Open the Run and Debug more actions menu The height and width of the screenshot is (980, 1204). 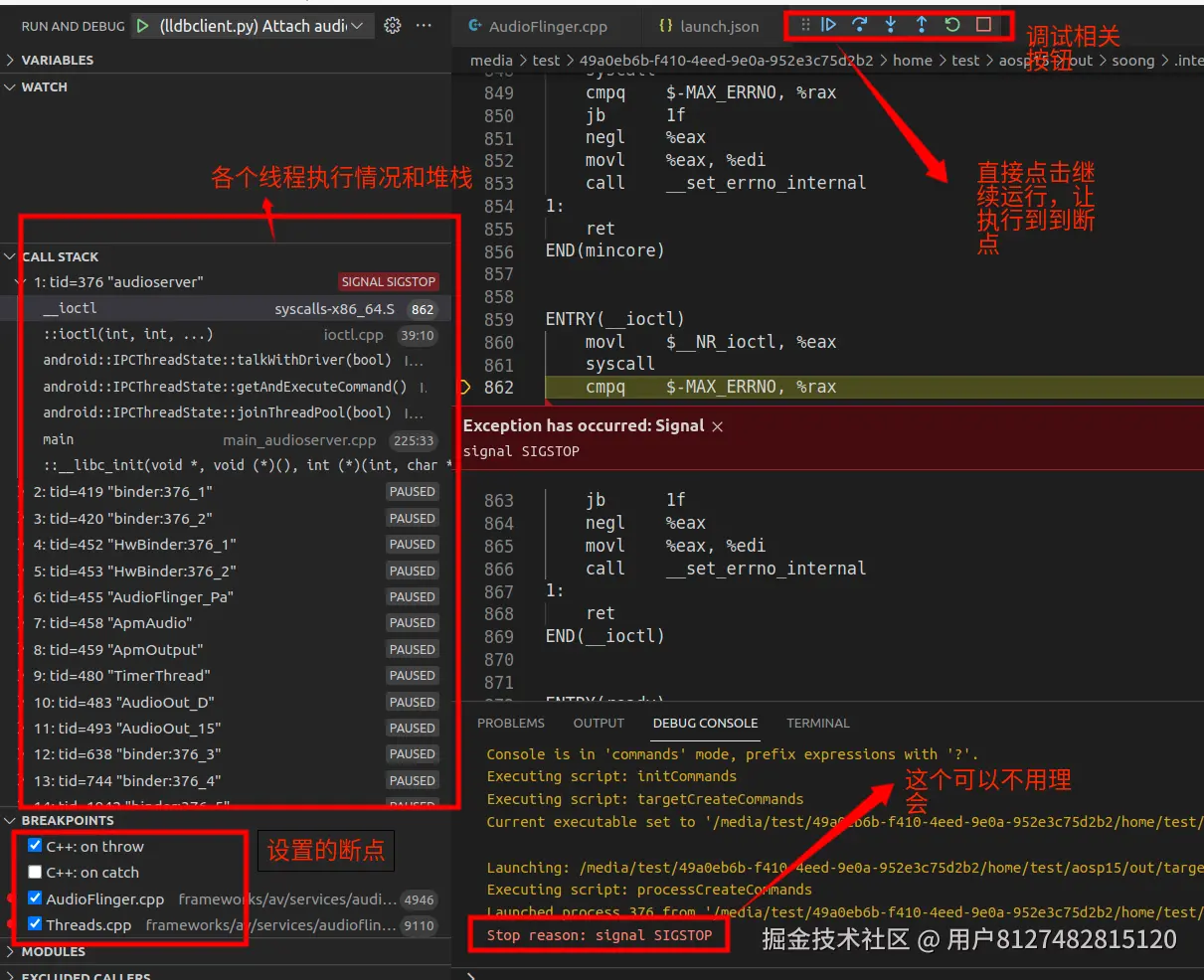point(424,26)
